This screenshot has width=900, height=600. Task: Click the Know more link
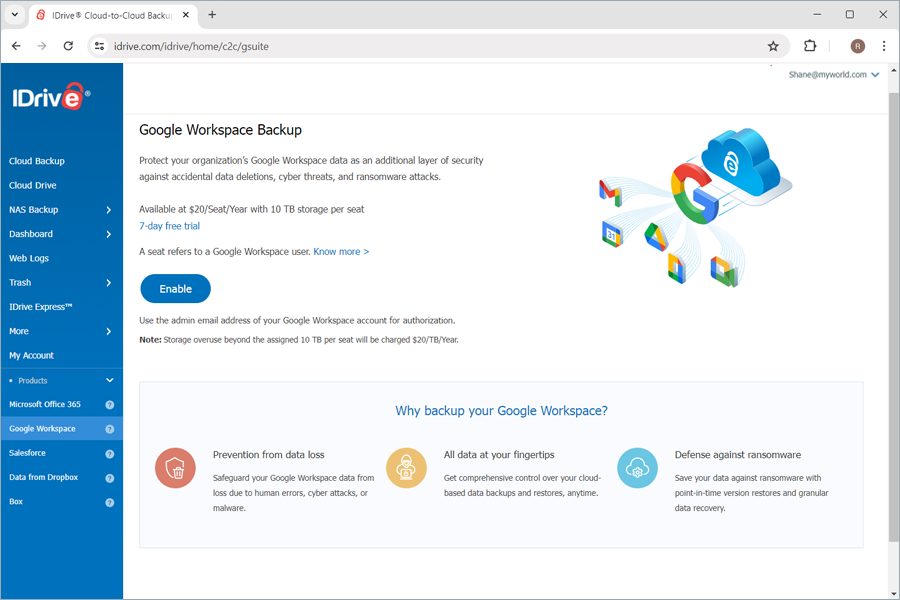(341, 251)
